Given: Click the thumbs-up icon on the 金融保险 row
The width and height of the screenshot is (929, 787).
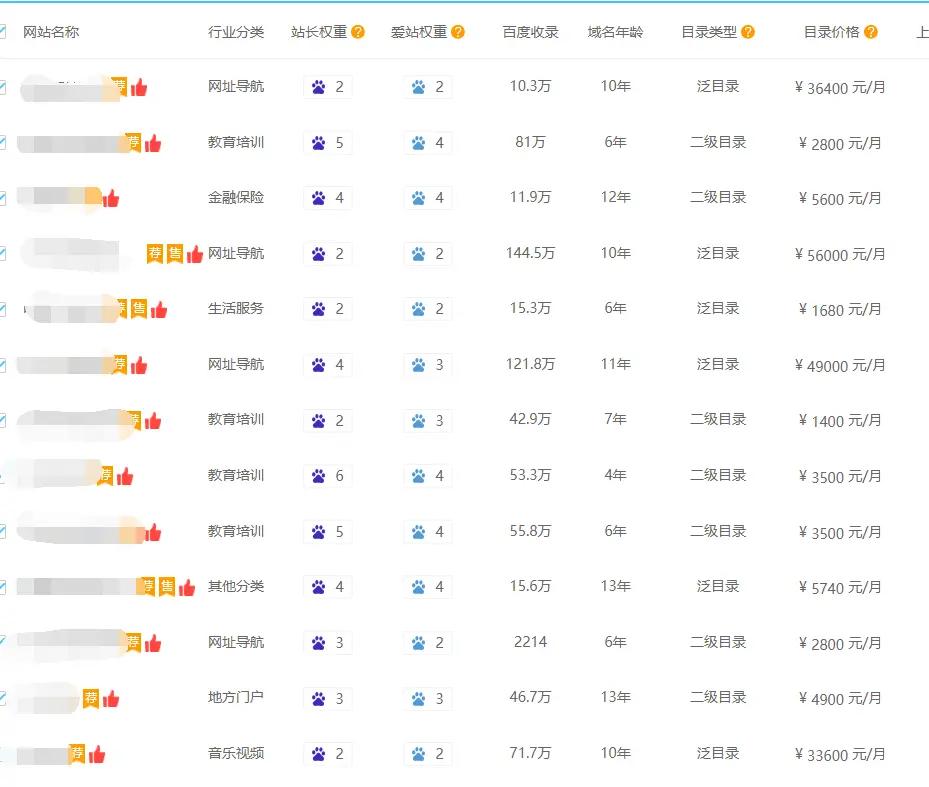Looking at the screenshot, I should point(110,198).
